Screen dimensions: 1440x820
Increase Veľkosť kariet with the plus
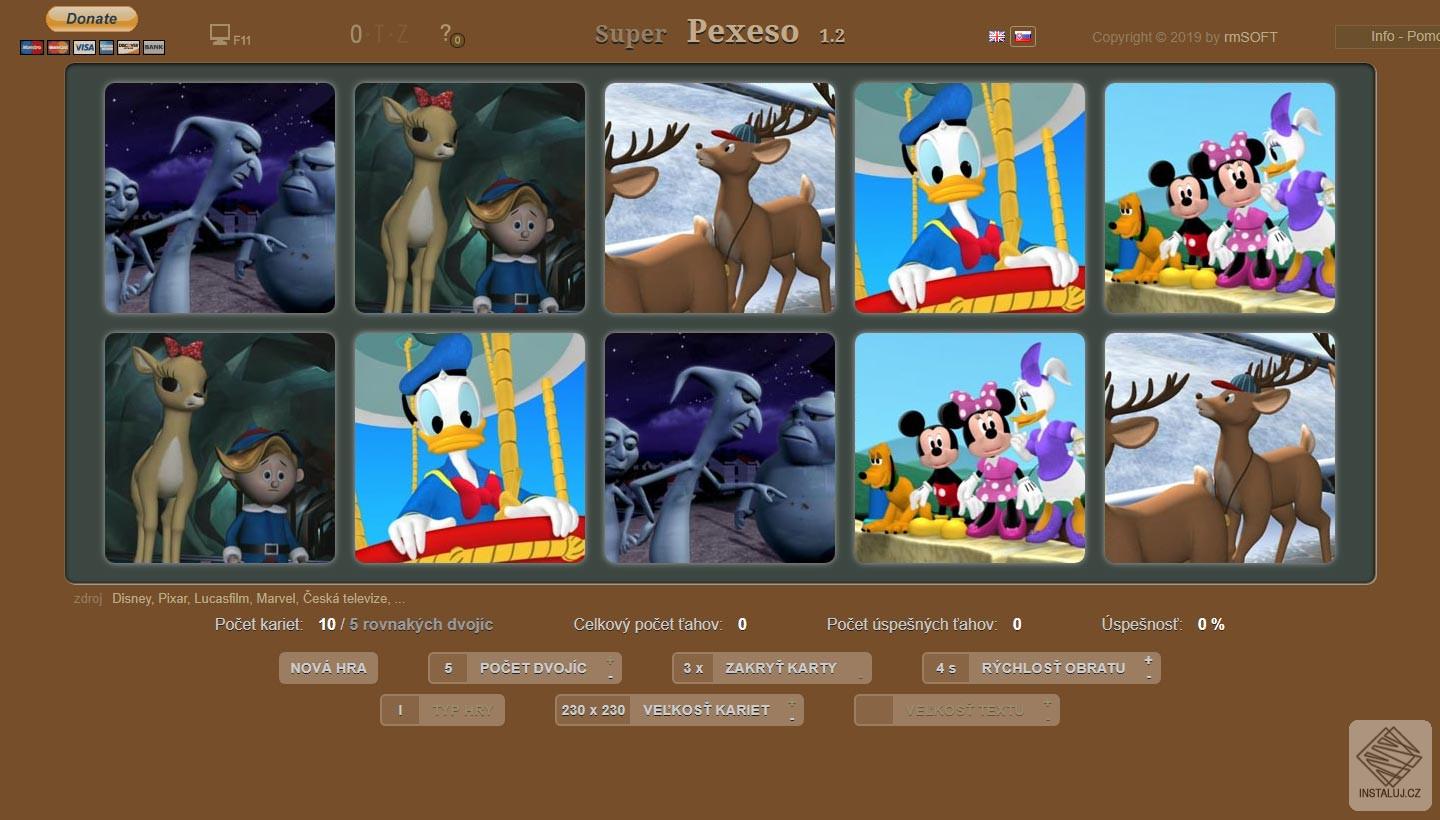click(x=792, y=703)
